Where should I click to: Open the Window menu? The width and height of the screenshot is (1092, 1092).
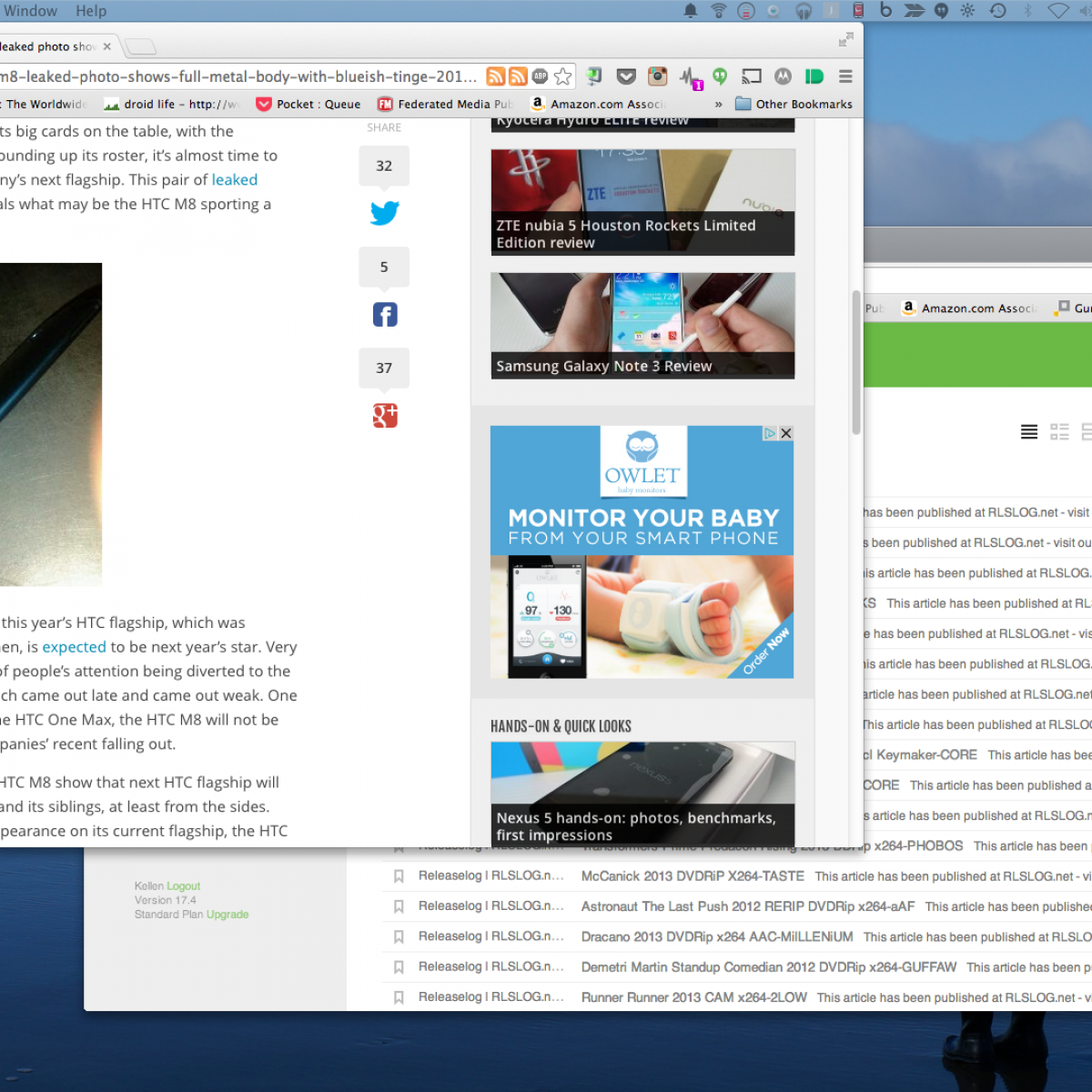click(x=30, y=11)
